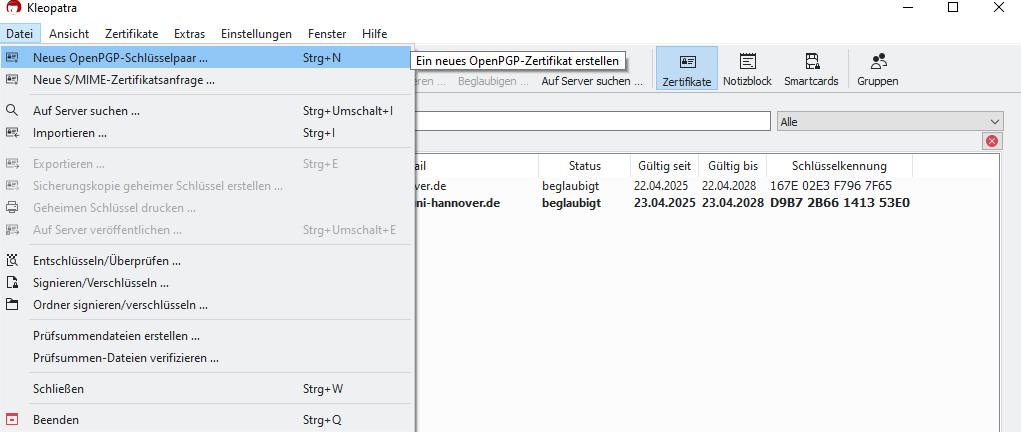Sort by Schlüsselkennung column header
This screenshot has height=432, width=1021.
tap(839, 166)
